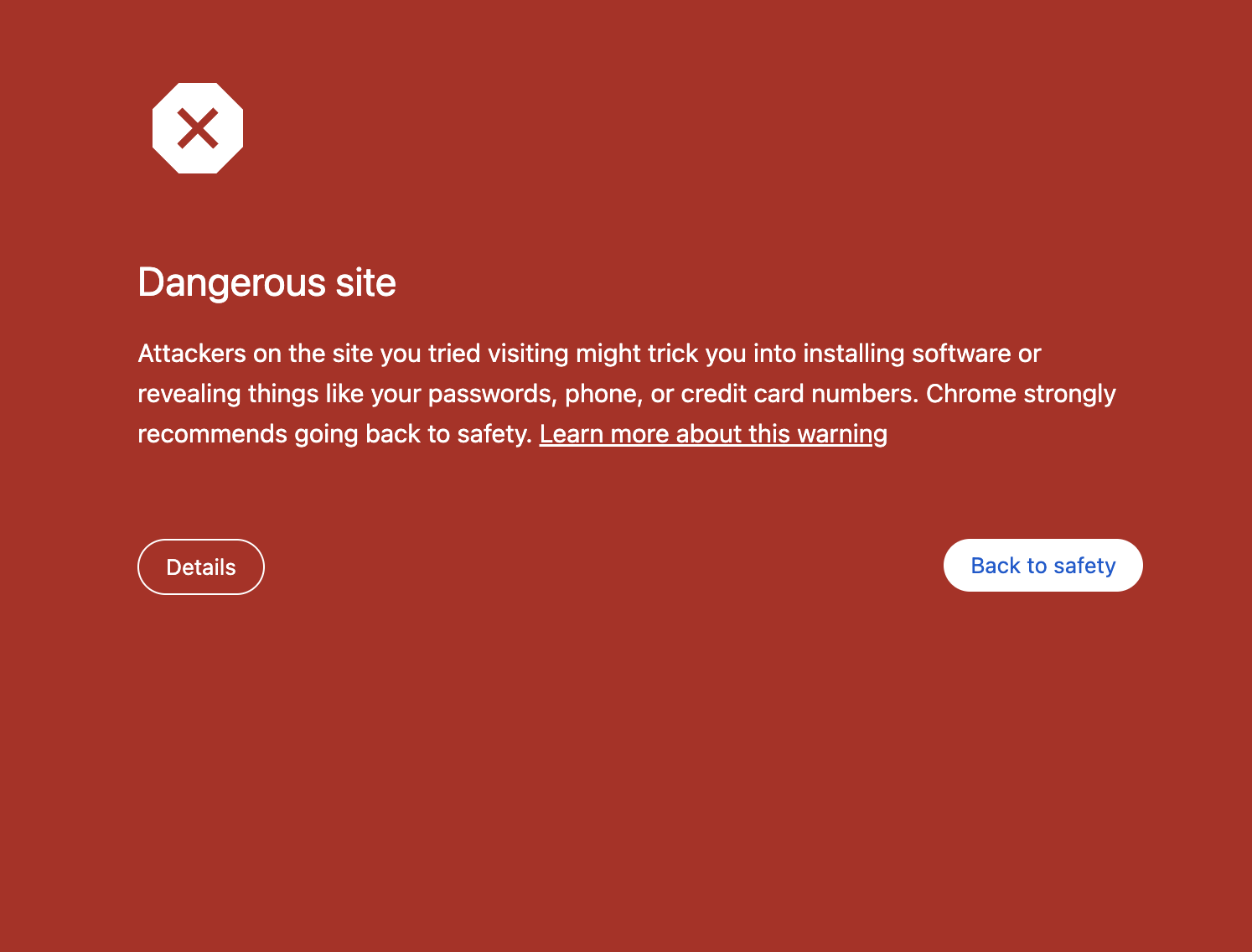Click the word "software" in the first line
This screenshot has width=1252, height=952.
tap(961, 354)
